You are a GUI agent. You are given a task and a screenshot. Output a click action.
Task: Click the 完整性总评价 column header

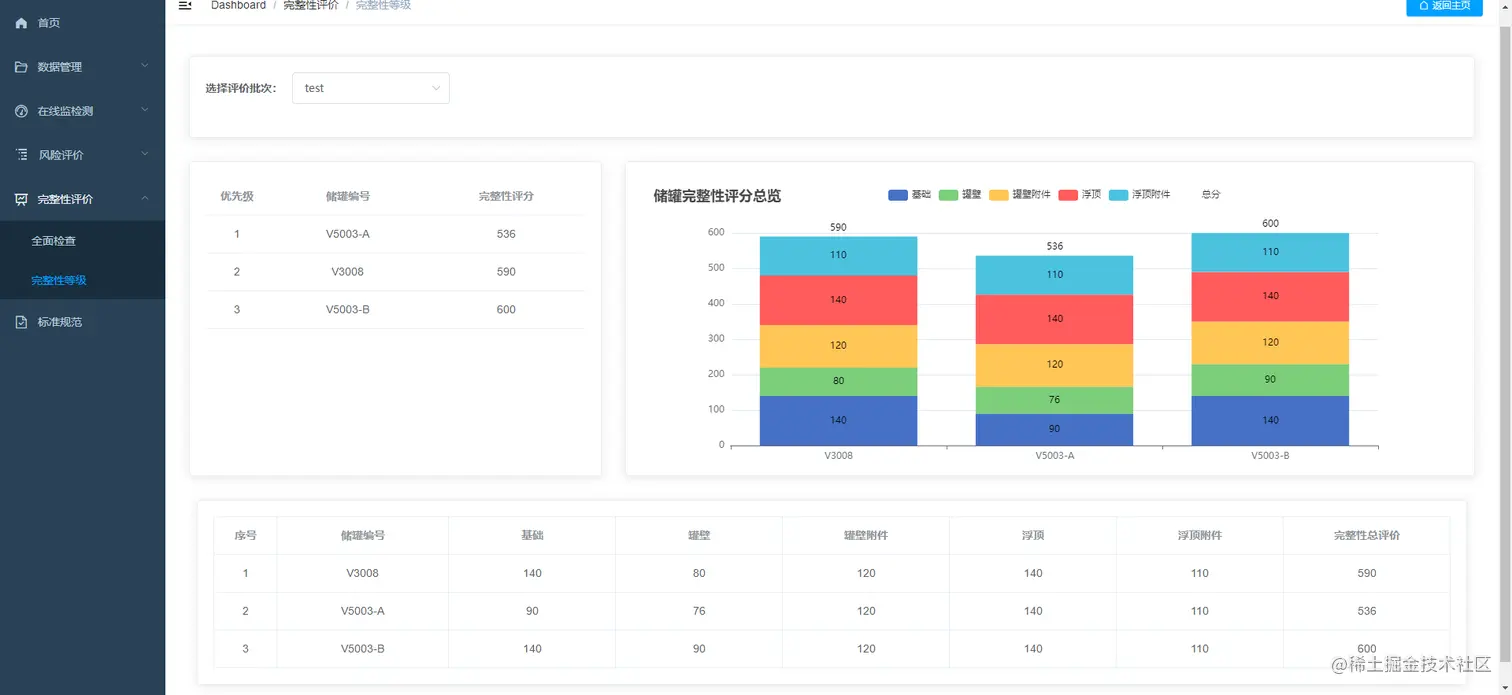pyautogui.click(x=1367, y=535)
